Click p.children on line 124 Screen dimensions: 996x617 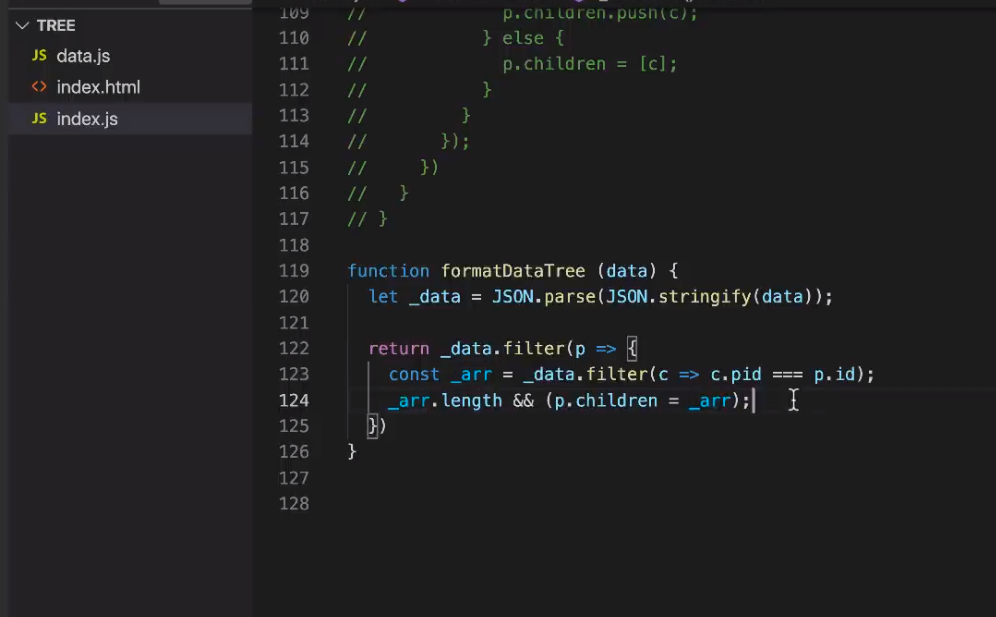click(x=606, y=401)
